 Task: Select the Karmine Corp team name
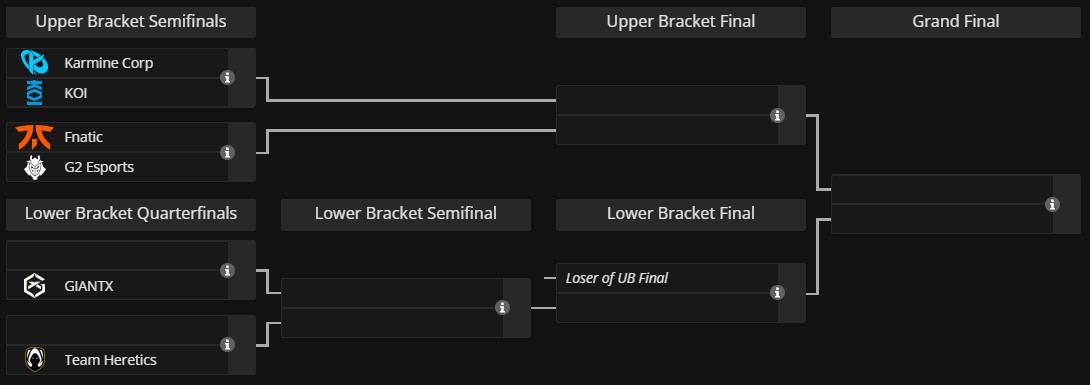(x=108, y=63)
